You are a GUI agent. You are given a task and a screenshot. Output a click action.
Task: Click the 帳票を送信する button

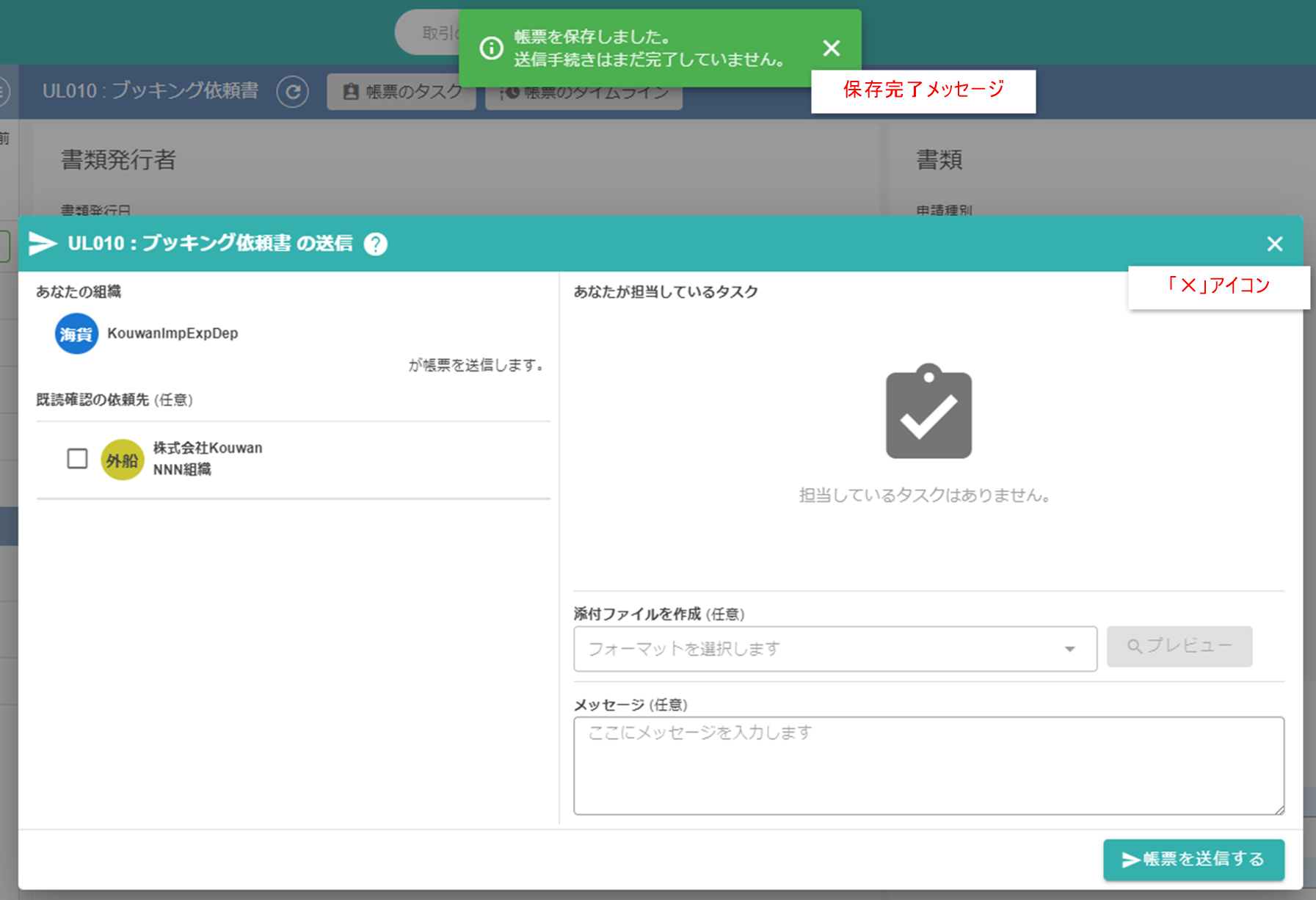click(x=1193, y=859)
